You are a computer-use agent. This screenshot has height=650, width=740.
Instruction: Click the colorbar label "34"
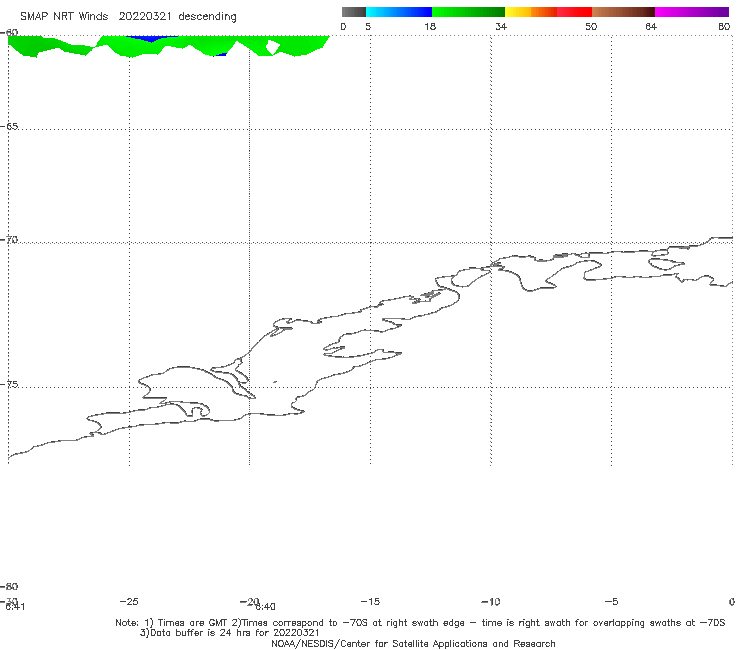click(501, 26)
